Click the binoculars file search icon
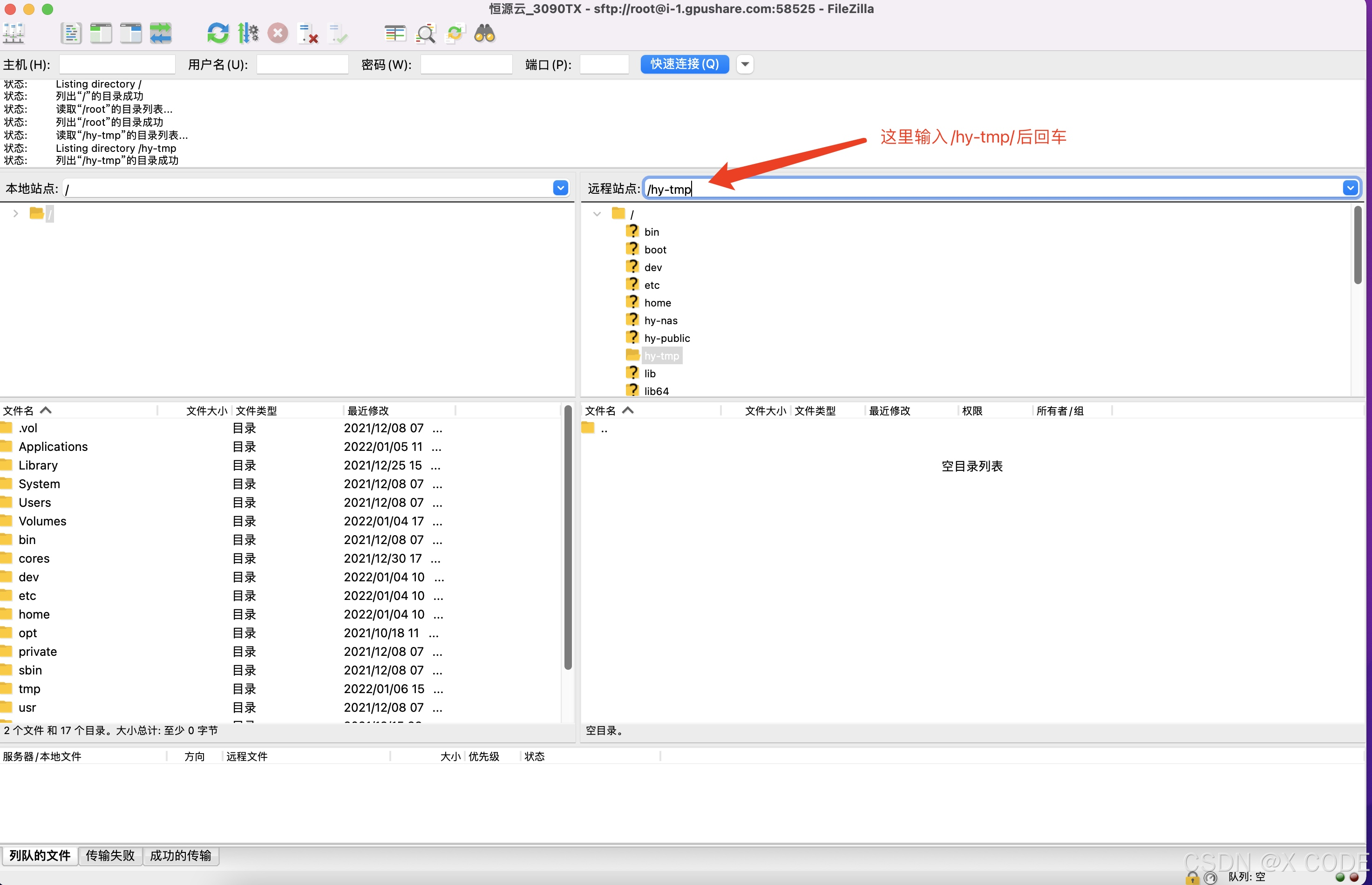The image size is (1372, 885). point(484,34)
